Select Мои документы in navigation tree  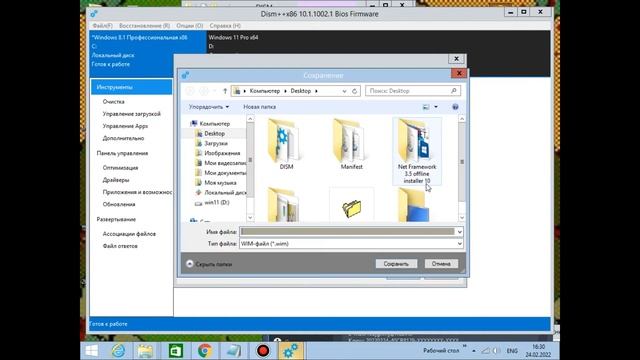pyautogui.click(x=220, y=173)
